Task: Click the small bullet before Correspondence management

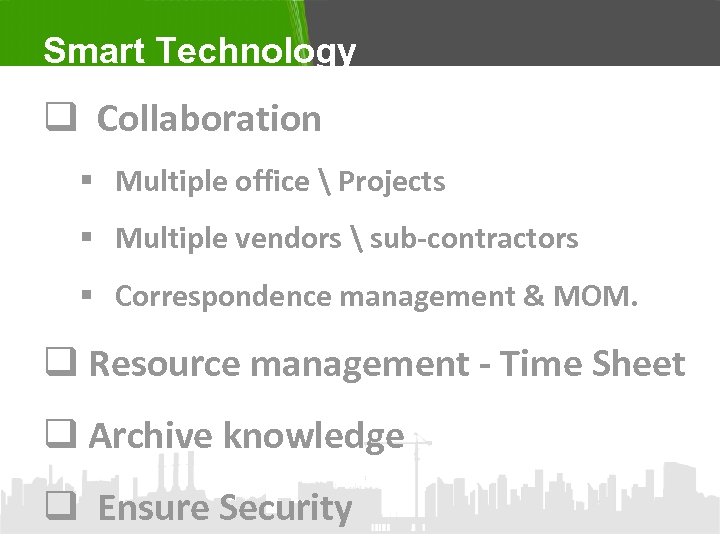Action: coord(89,296)
